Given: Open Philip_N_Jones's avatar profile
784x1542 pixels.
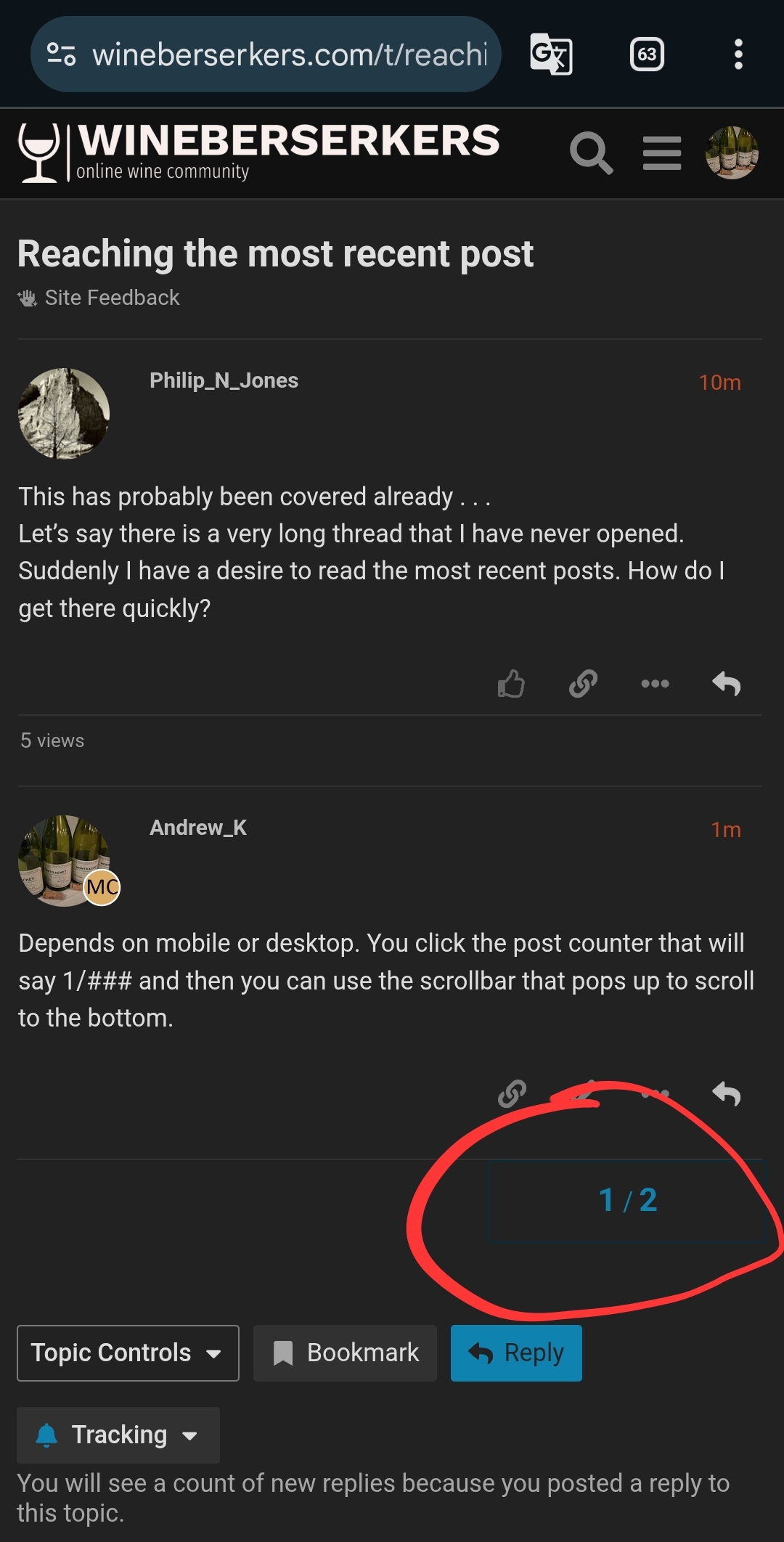Looking at the screenshot, I should [x=64, y=414].
